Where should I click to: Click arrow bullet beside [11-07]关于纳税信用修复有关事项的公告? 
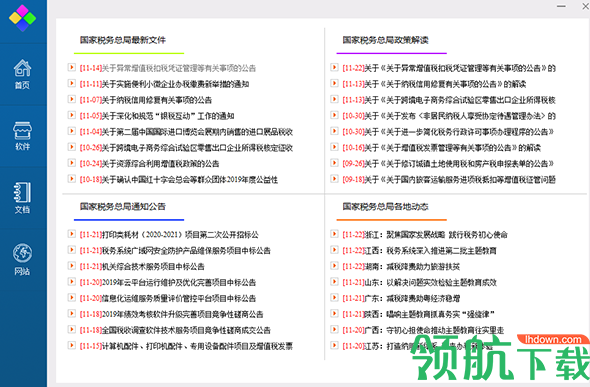[71, 99]
